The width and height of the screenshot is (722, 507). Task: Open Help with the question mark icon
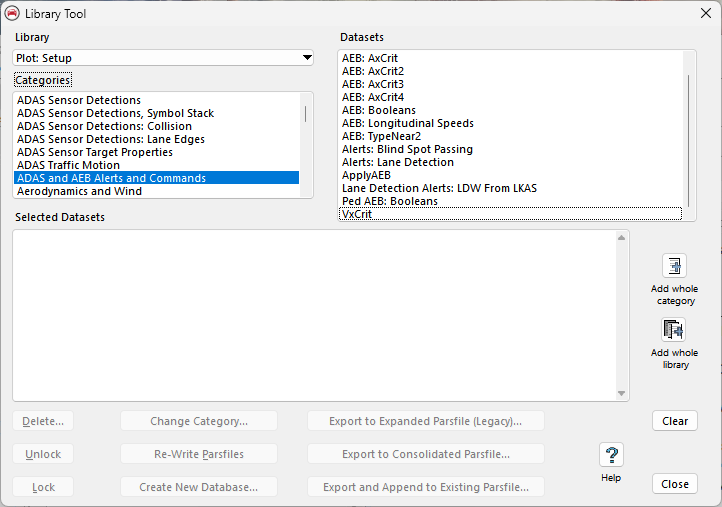(x=611, y=455)
